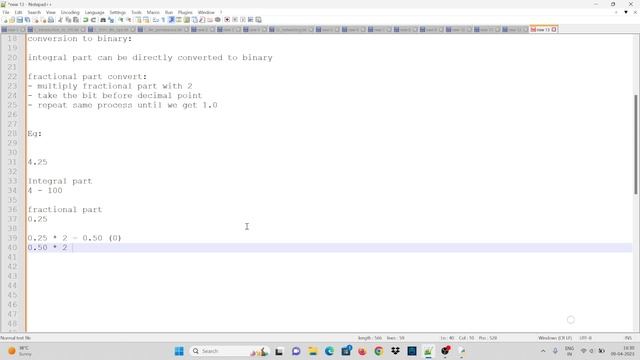Start macro recording with the record icon
This screenshot has height=360, width=640.
[227, 20]
